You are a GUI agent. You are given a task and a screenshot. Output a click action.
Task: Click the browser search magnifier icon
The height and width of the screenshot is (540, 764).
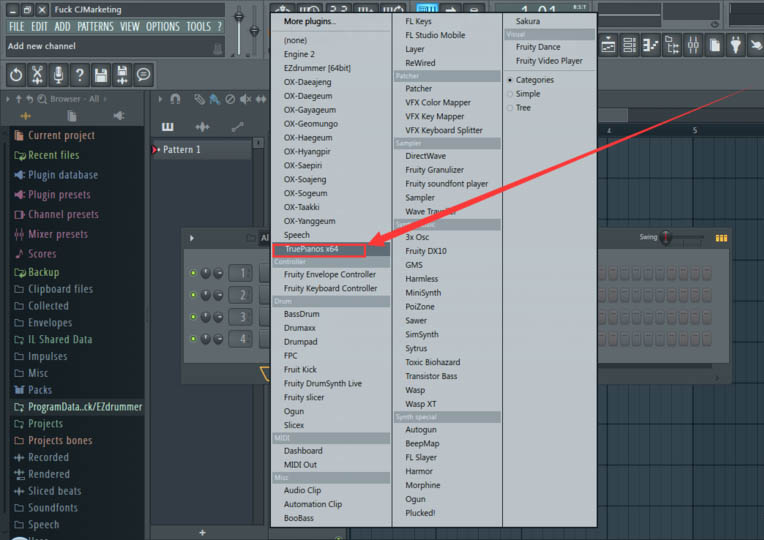pyautogui.click(x=42, y=99)
